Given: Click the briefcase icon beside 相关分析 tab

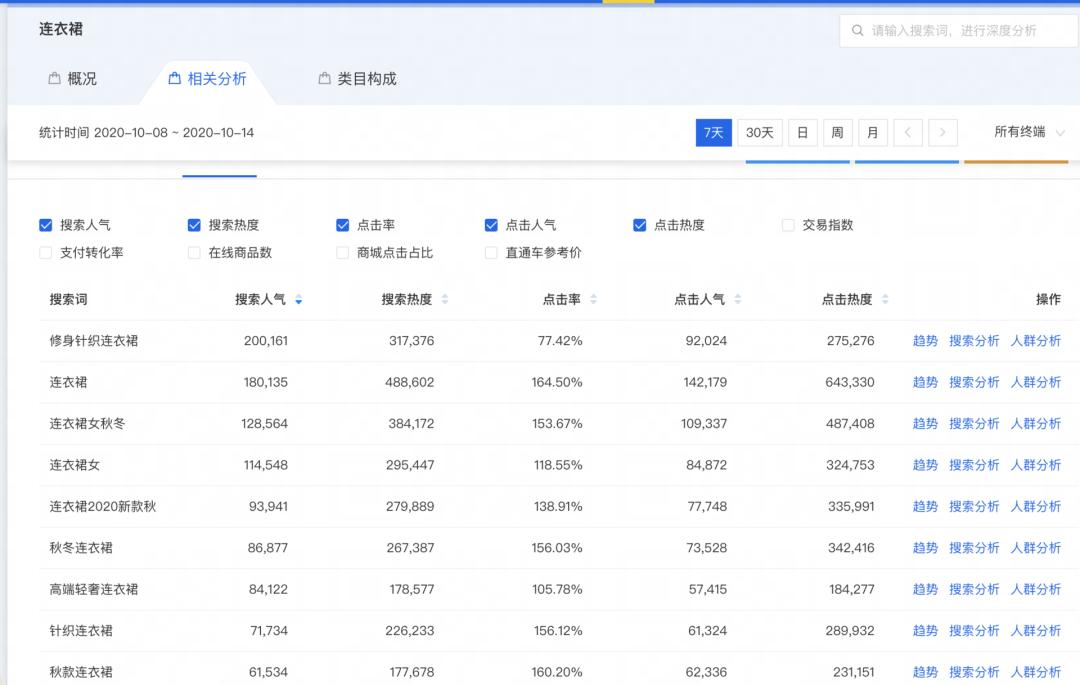Looking at the screenshot, I should (175, 78).
